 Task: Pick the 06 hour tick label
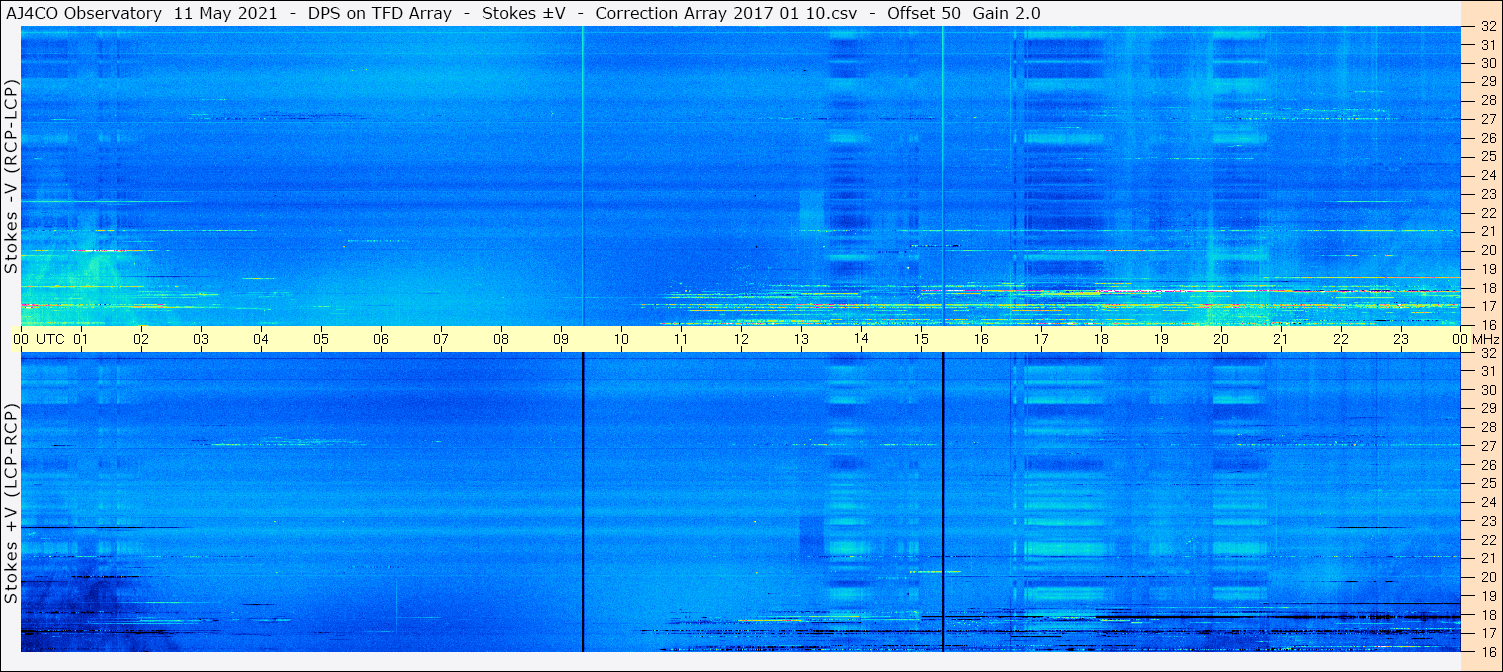tap(381, 339)
